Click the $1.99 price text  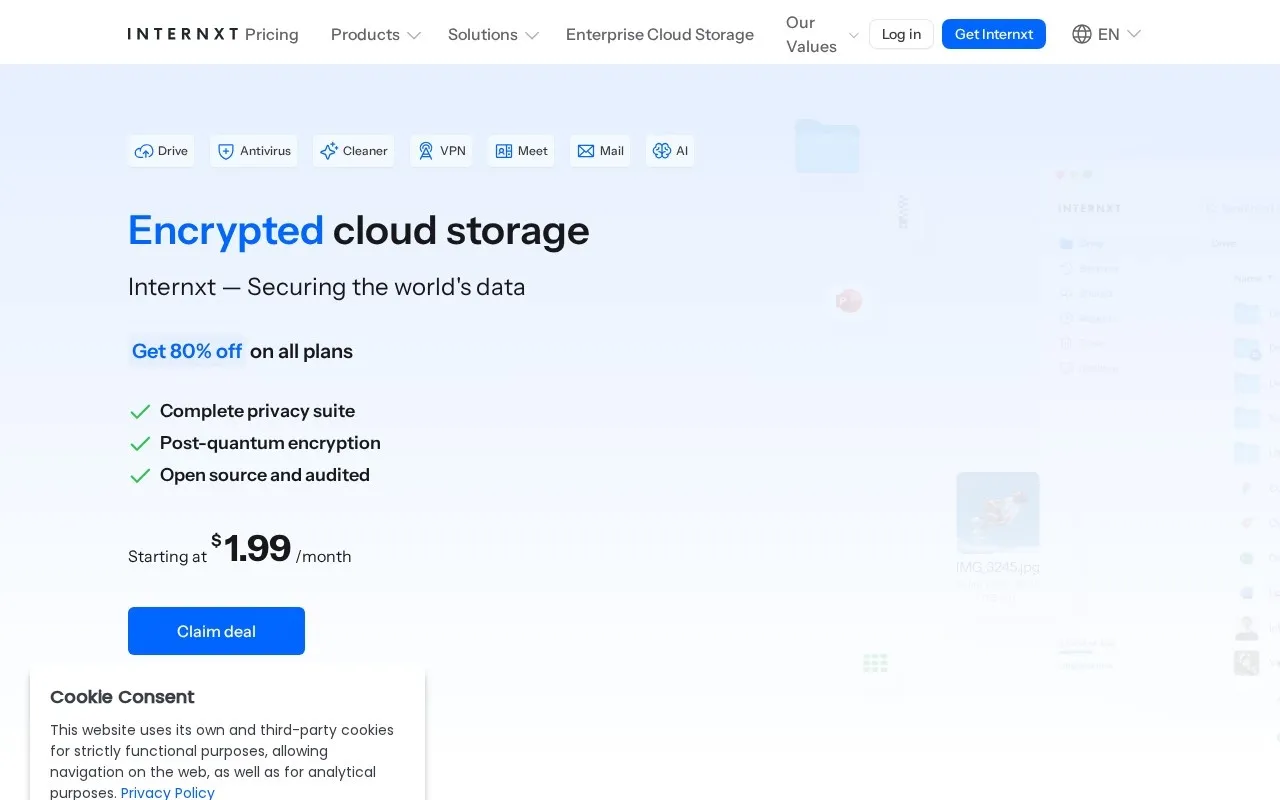pyautogui.click(x=251, y=548)
